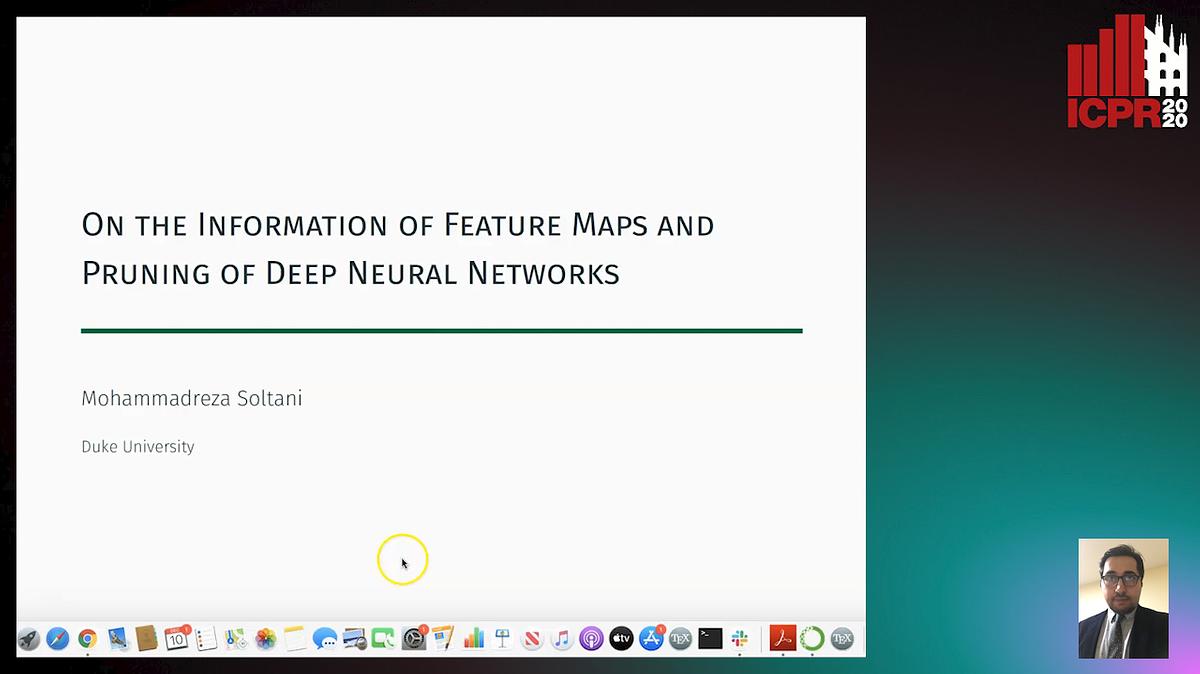Image resolution: width=1200 pixels, height=674 pixels.
Task: Open Slack from the dock
Action: 739,638
